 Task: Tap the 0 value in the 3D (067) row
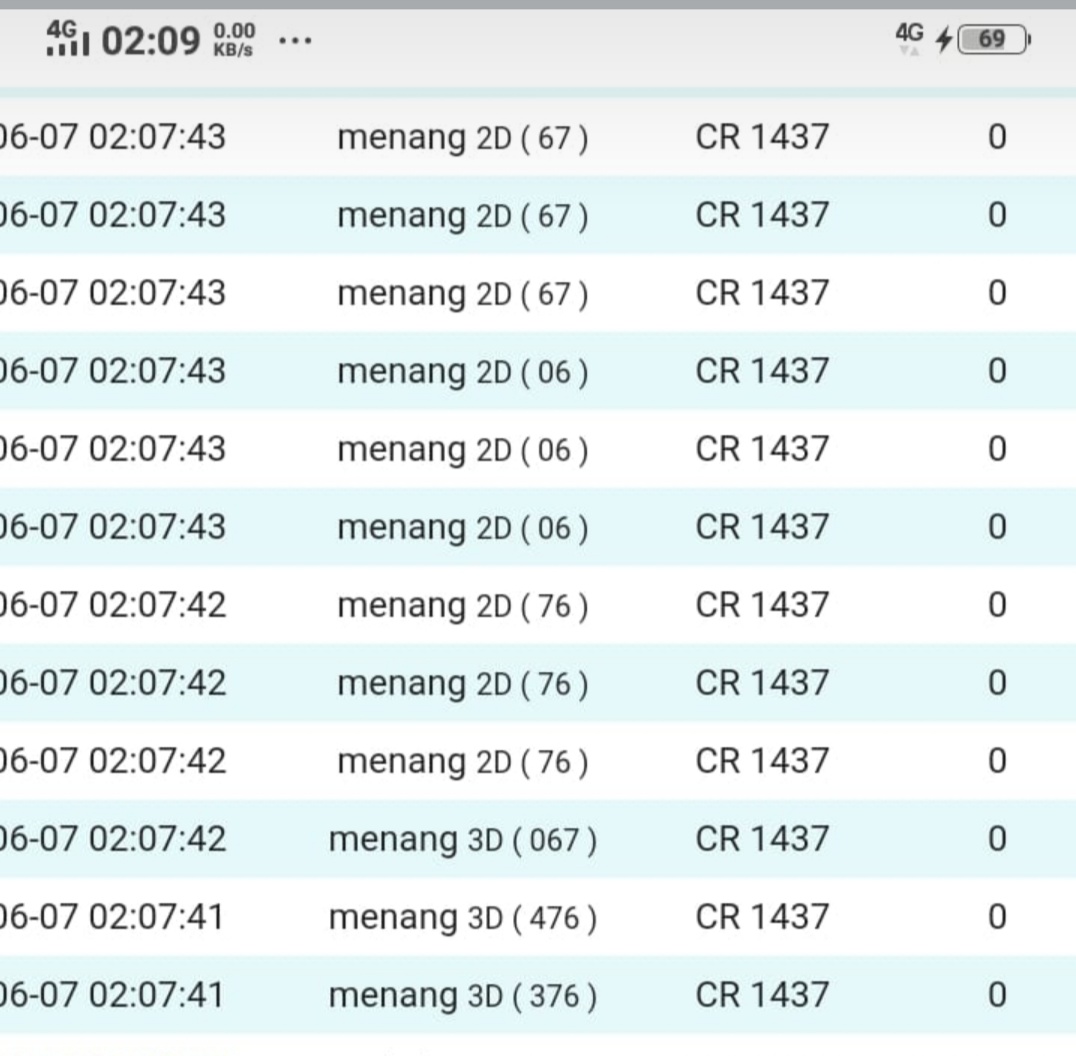tap(996, 839)
